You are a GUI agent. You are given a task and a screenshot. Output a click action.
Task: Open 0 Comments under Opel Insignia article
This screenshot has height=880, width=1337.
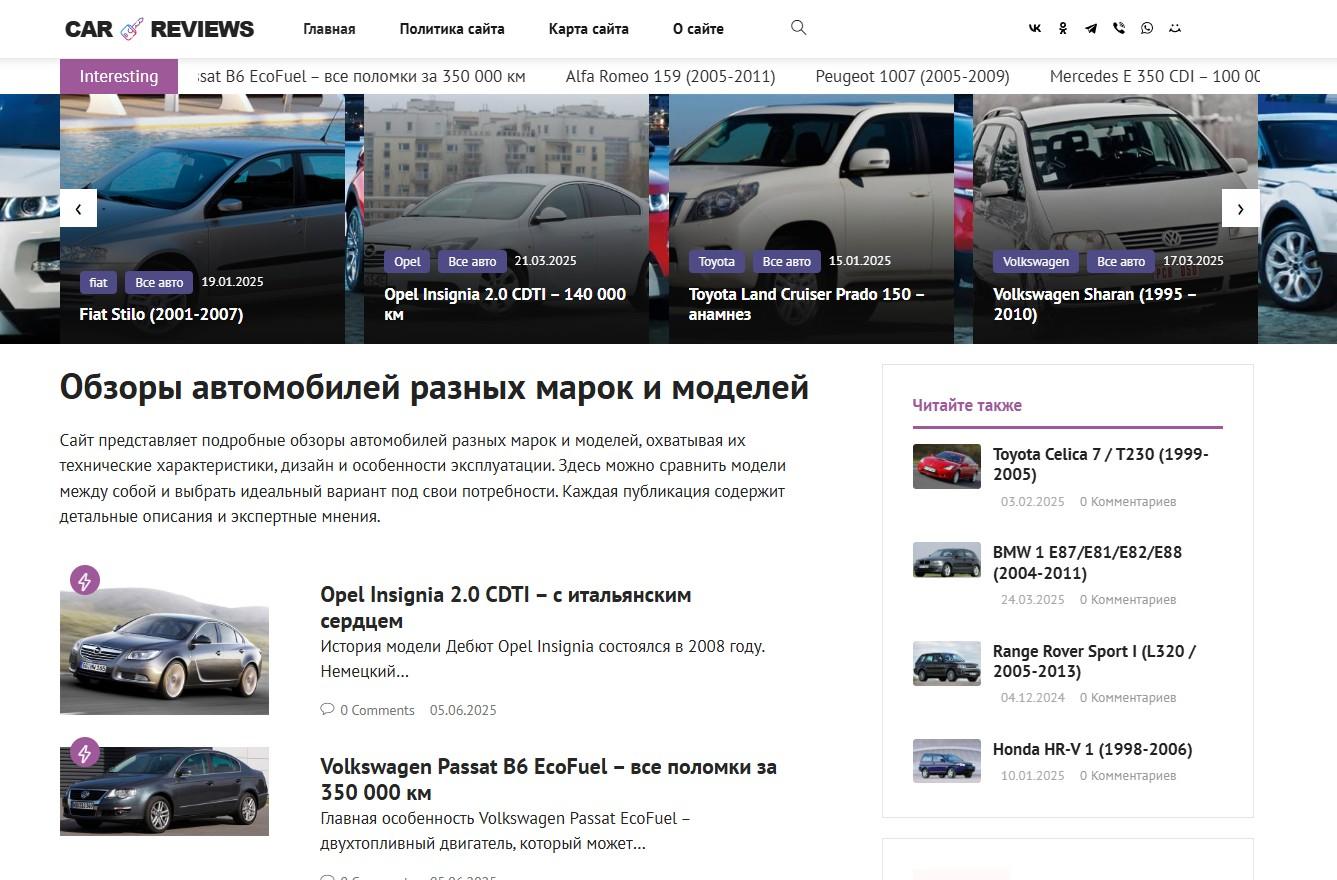(x=377, y=710)
